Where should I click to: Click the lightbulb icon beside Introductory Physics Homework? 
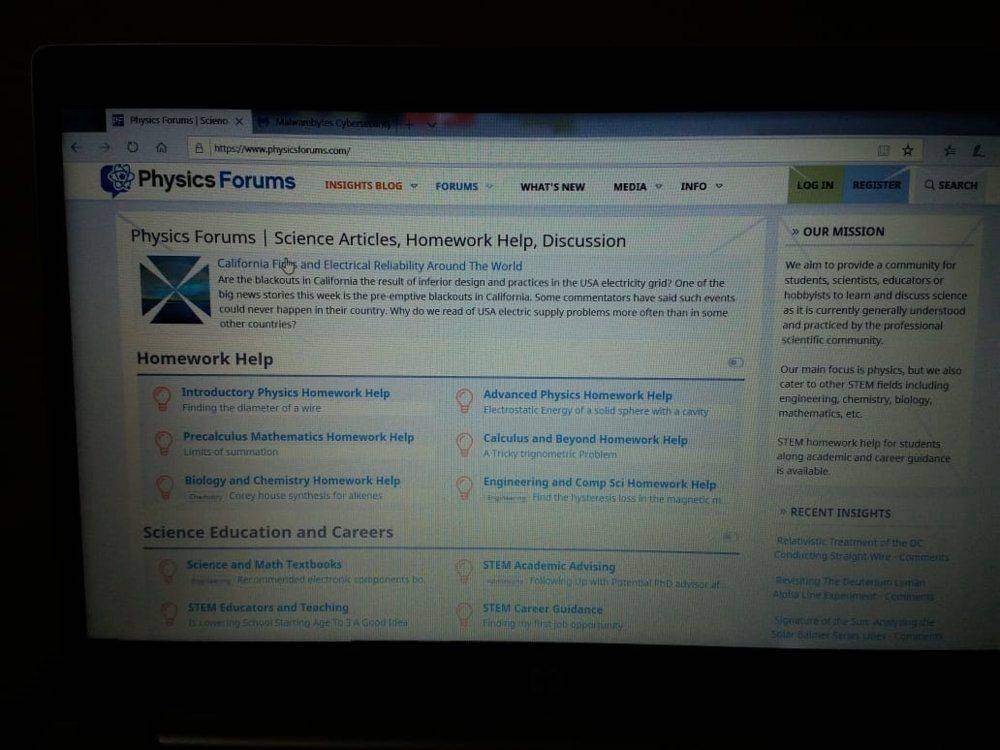[162, 399]
